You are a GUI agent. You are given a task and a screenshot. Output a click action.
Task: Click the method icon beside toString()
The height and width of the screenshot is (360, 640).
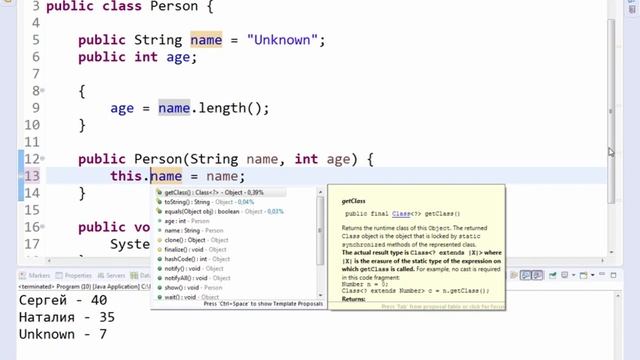[x=160, y=202]
